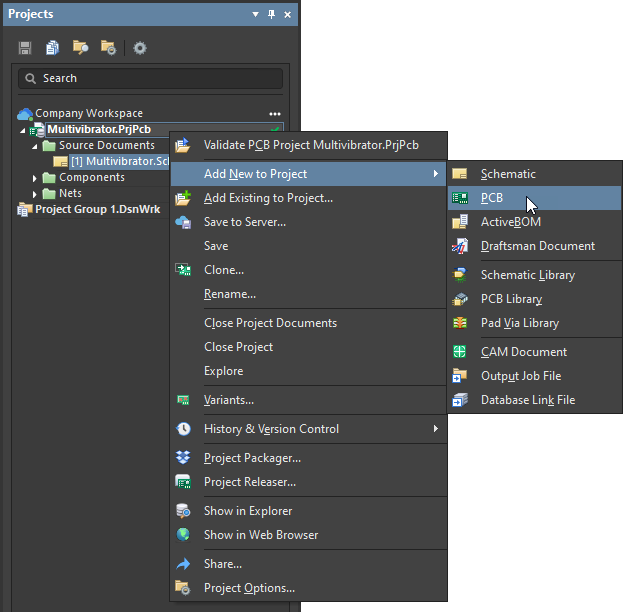Choose Close Project Documents
The width and height of the screenshot is (623, 612).
[x=309, y=323]
